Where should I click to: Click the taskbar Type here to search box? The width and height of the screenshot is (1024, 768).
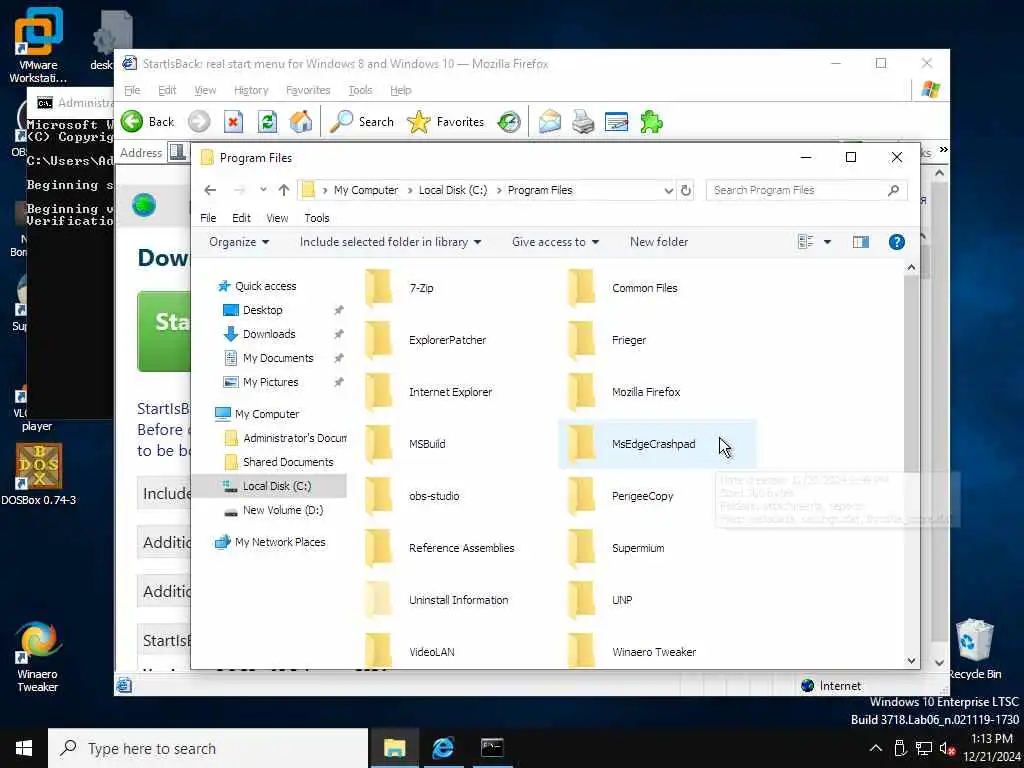click(x=208, y=748)
